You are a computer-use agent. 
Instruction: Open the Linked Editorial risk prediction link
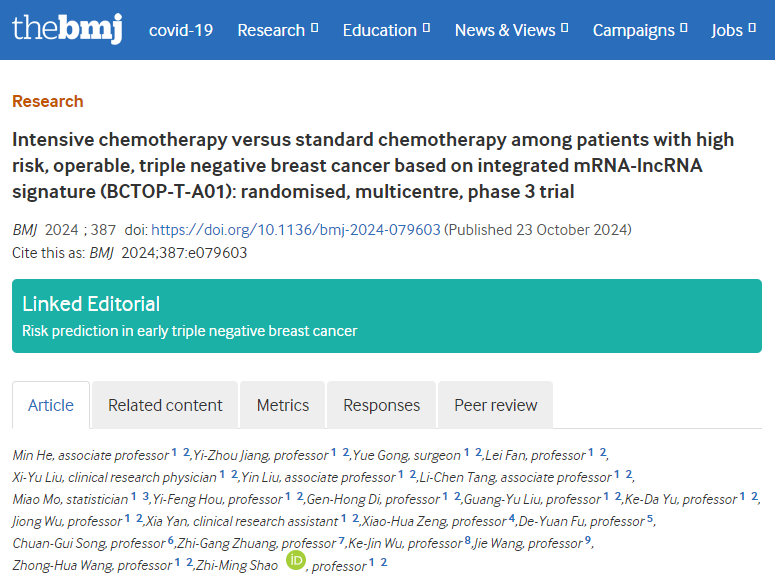190,330
